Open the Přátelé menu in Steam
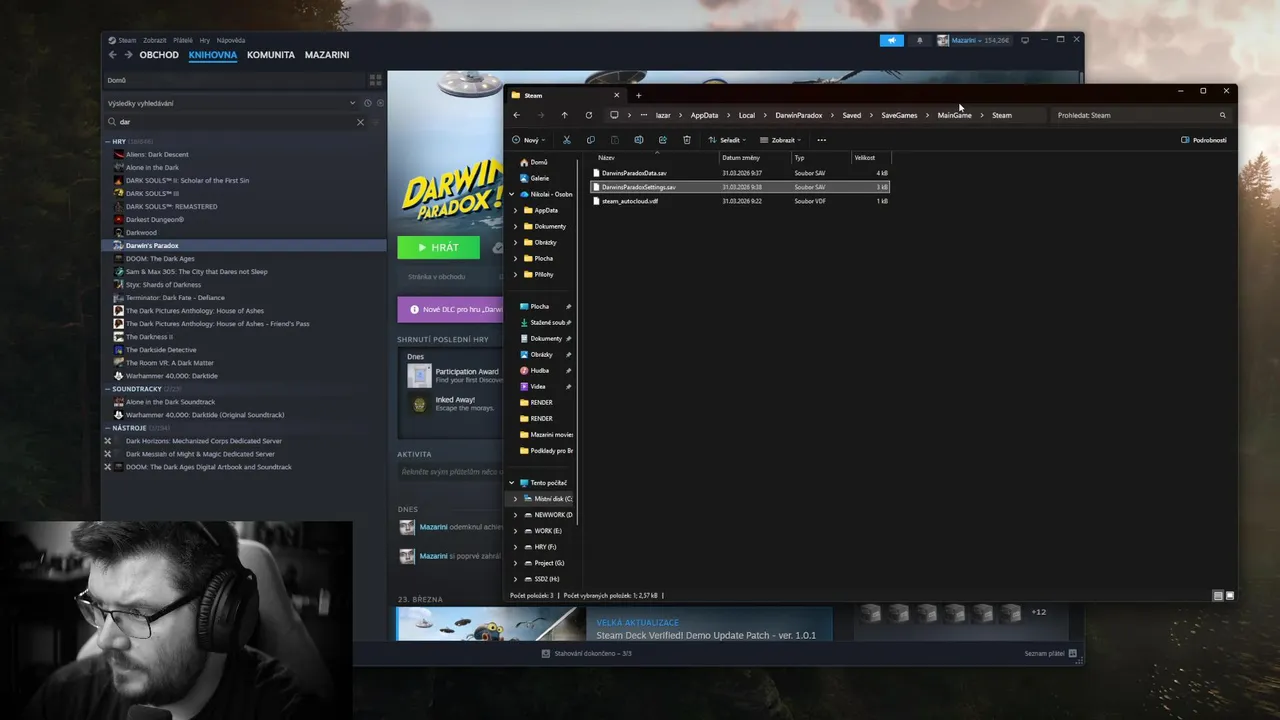 [183, 40]
